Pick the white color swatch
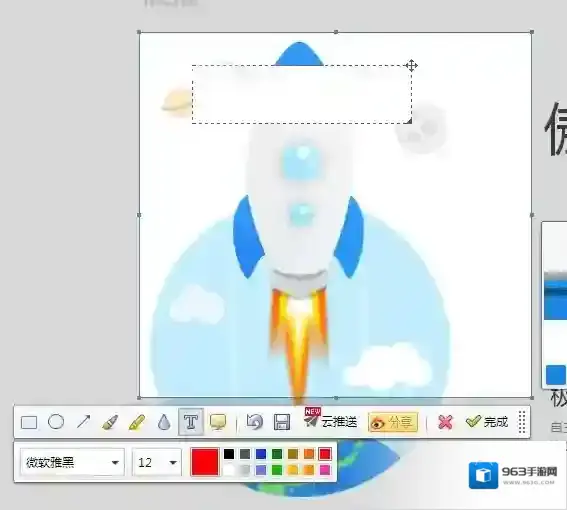 pos(229,470)
